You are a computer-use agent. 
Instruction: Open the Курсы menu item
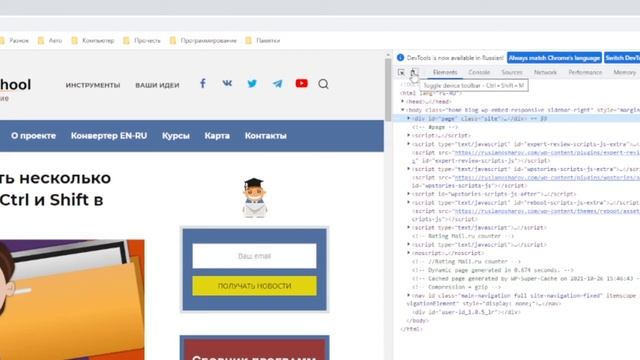(x=176, y=136)
